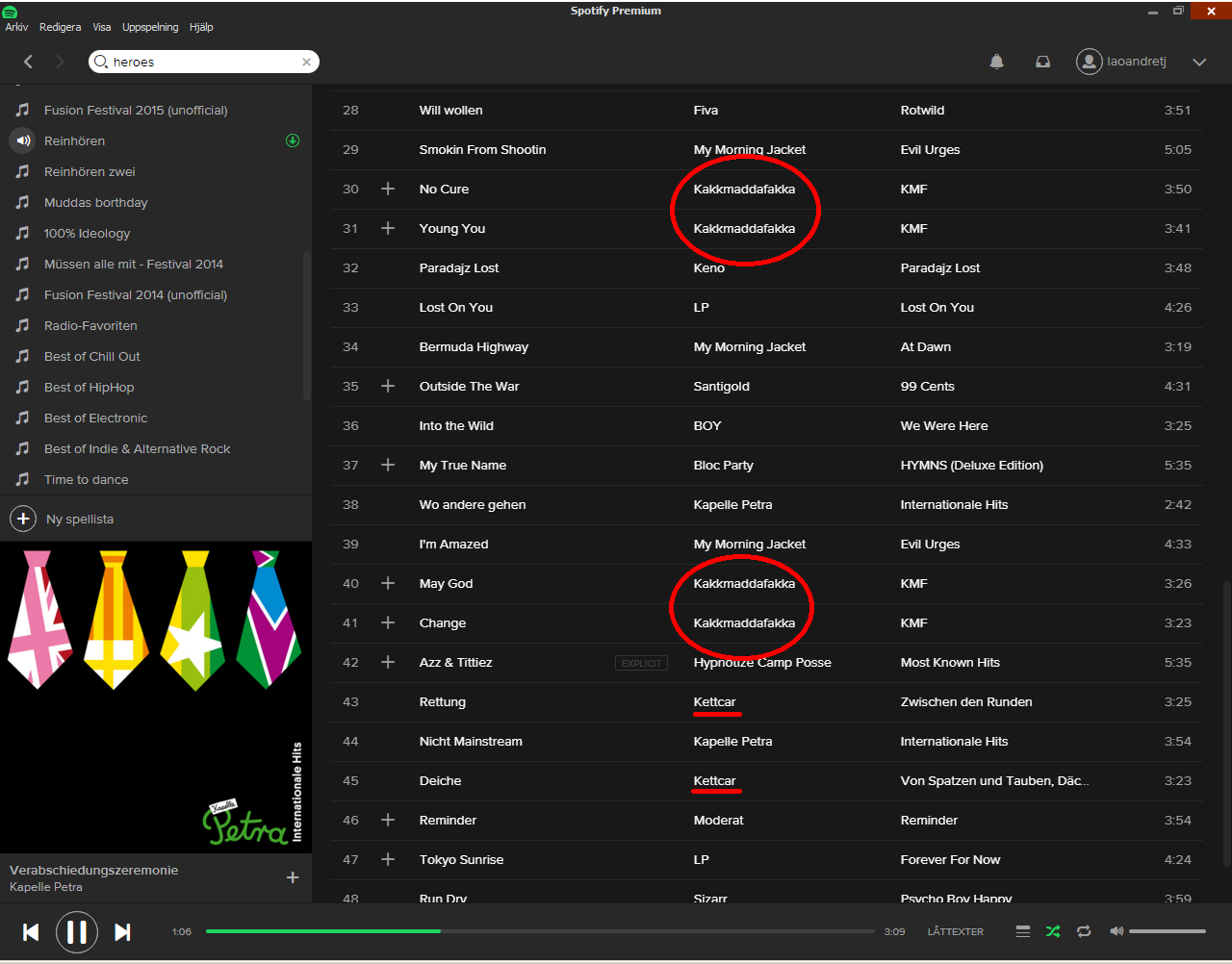Toggle repeat mode
The width and height of the screenshot is (1232, 964).
[1084, 931]
